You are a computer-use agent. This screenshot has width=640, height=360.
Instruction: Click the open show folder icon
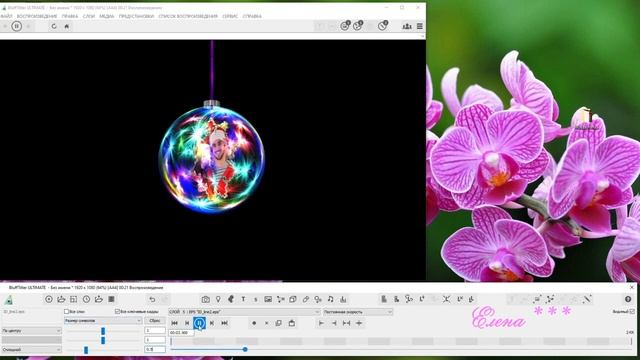pyautogui.click(x=61, y=299)
